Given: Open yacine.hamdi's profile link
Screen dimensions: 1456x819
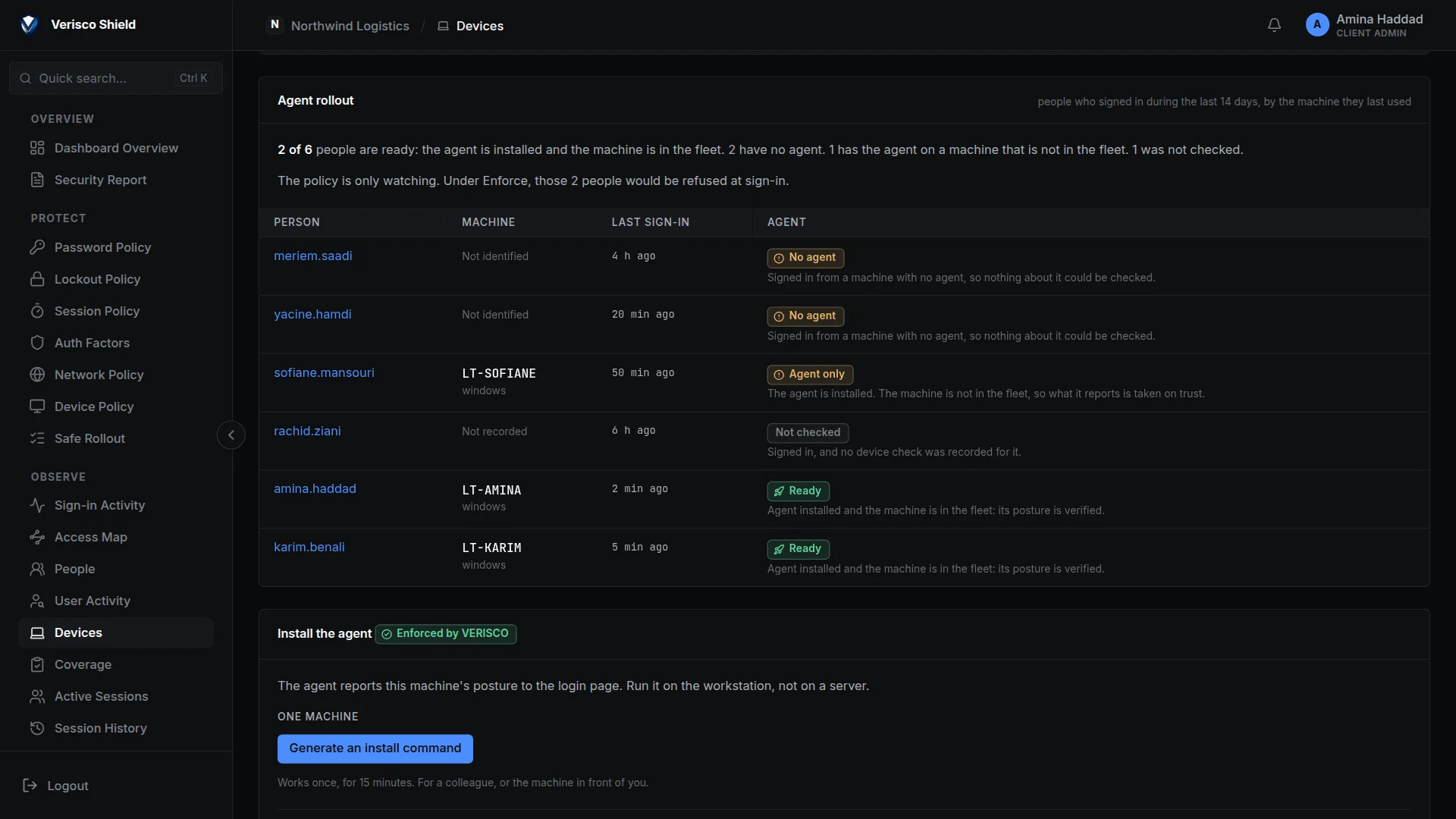Looking at the screenshot, I should [312, 315].
